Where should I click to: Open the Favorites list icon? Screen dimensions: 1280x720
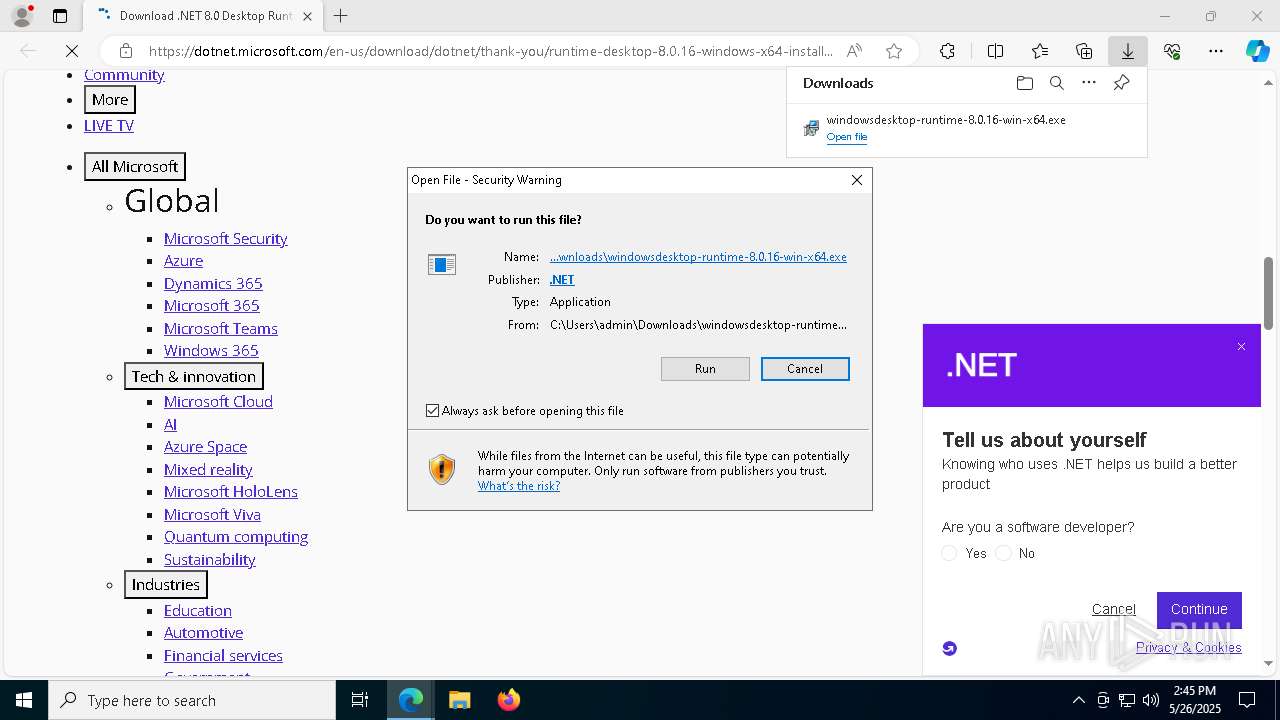click(1040, 51)
